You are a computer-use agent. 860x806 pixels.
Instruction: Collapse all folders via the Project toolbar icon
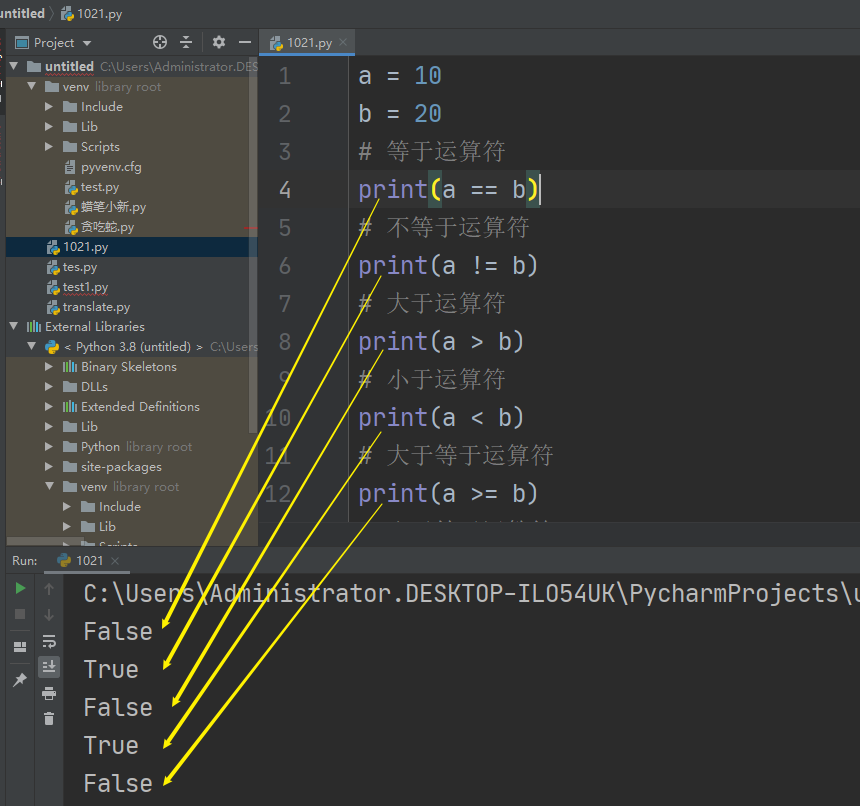pos(186,42)
